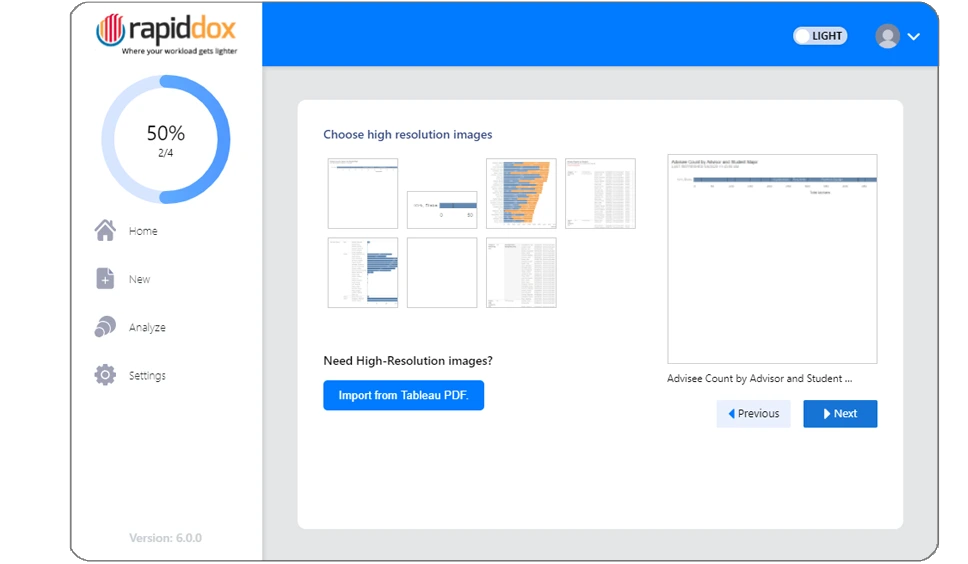This screenshot has height=564, width=968.
Task: Click the Previous button
Action: tap(753, 413)
